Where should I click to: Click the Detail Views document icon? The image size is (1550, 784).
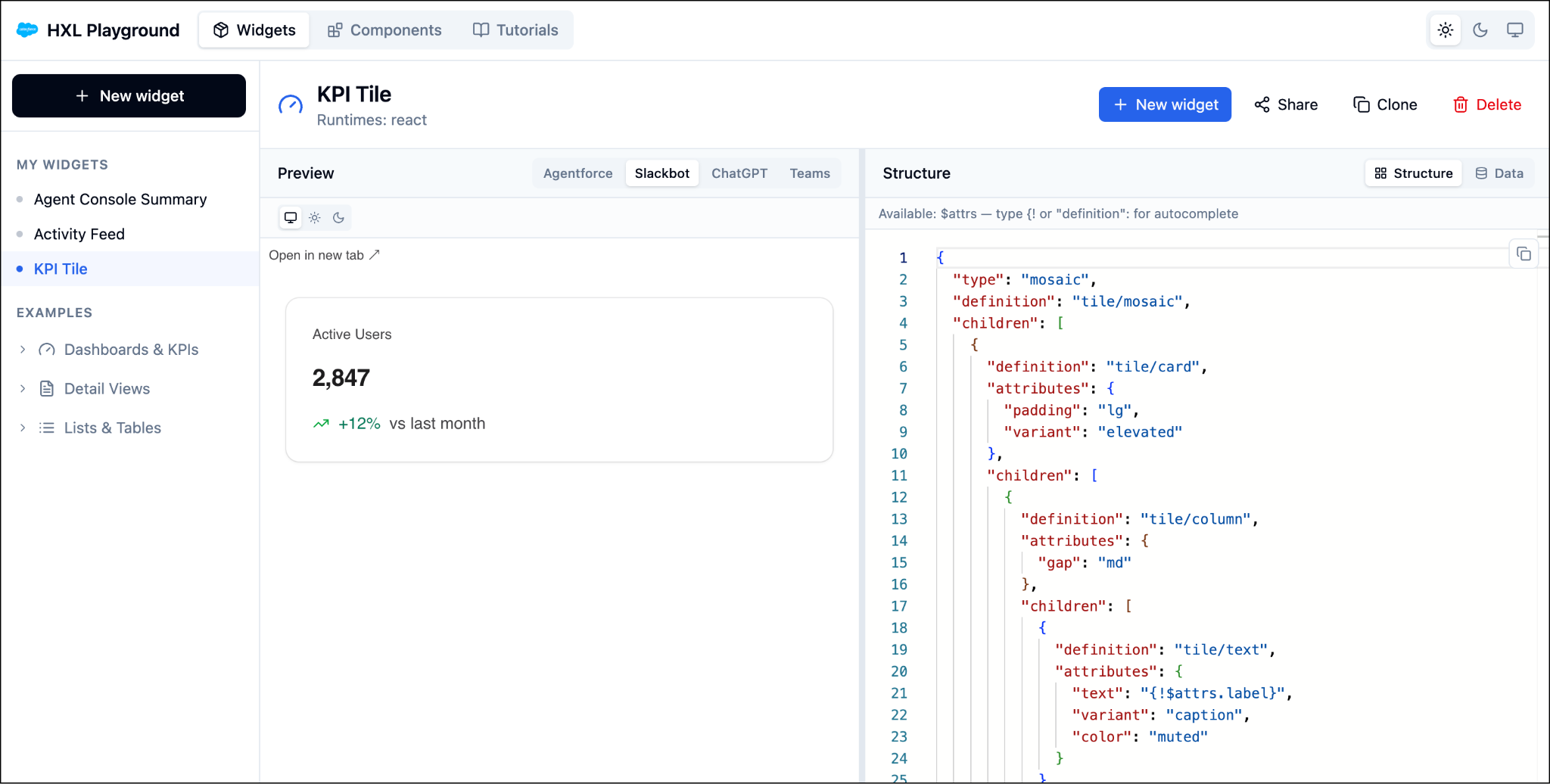pyautogui.click(x=47, y=388)
